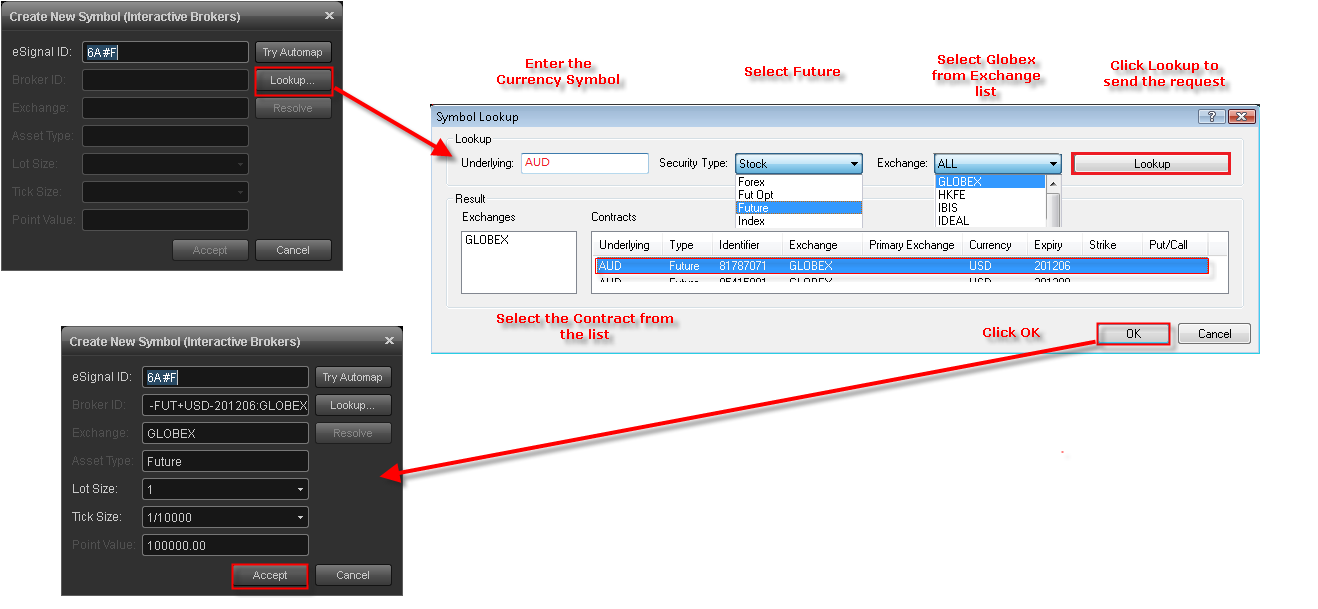The image size is (1318, 609).
Task: Click the disabled Resolve button in top dialog
Action: coord(293,108)
